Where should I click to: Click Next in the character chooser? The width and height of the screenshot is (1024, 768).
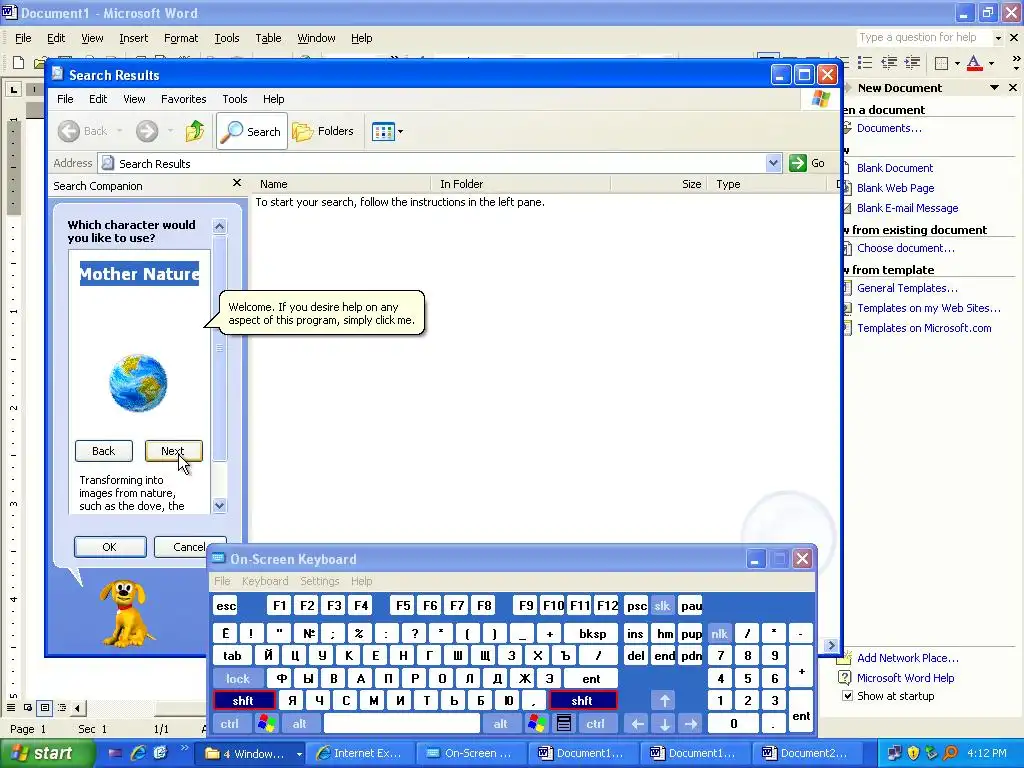[173, 451]
